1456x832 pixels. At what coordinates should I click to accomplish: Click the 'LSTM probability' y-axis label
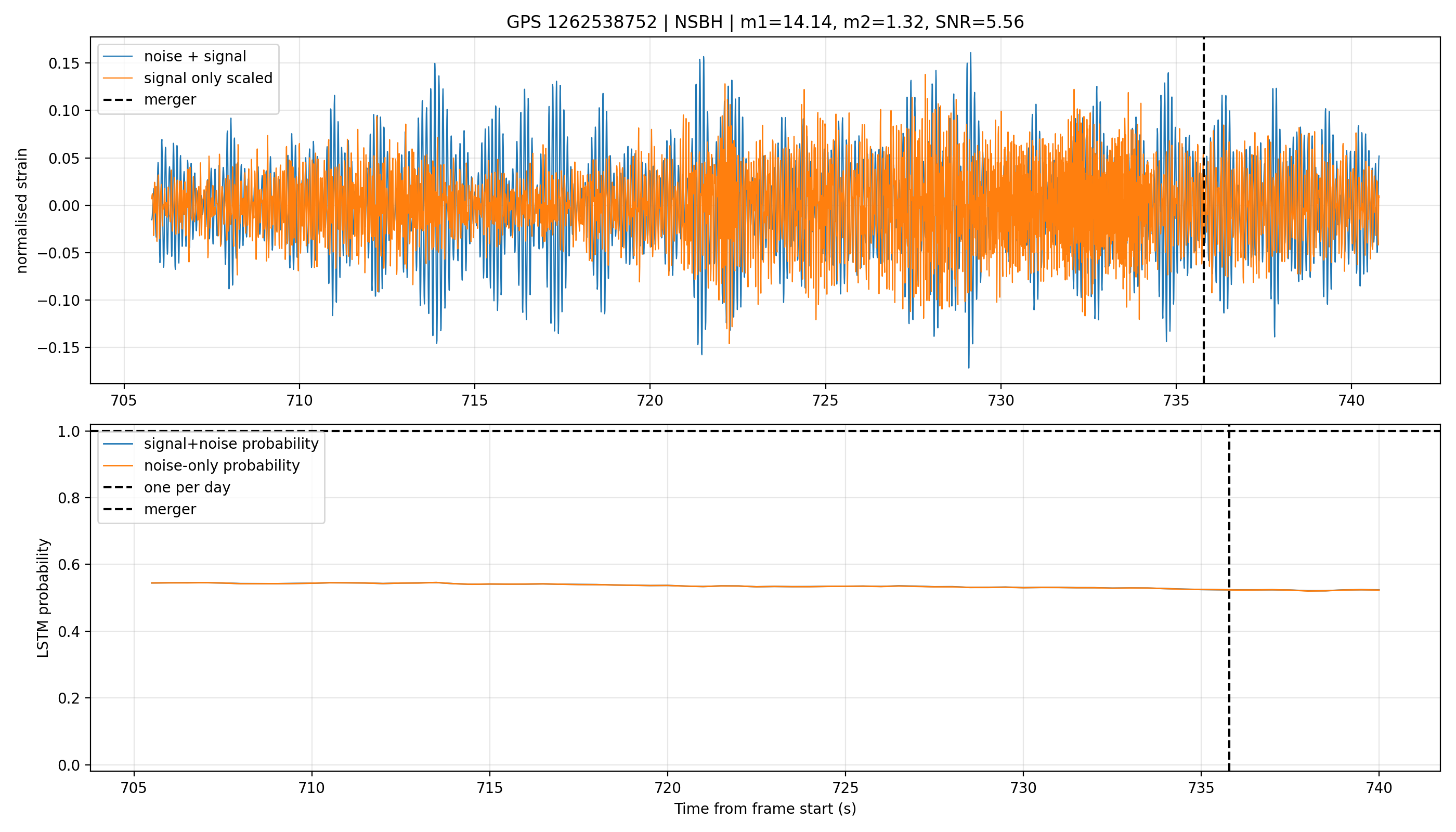pos(44,597)
